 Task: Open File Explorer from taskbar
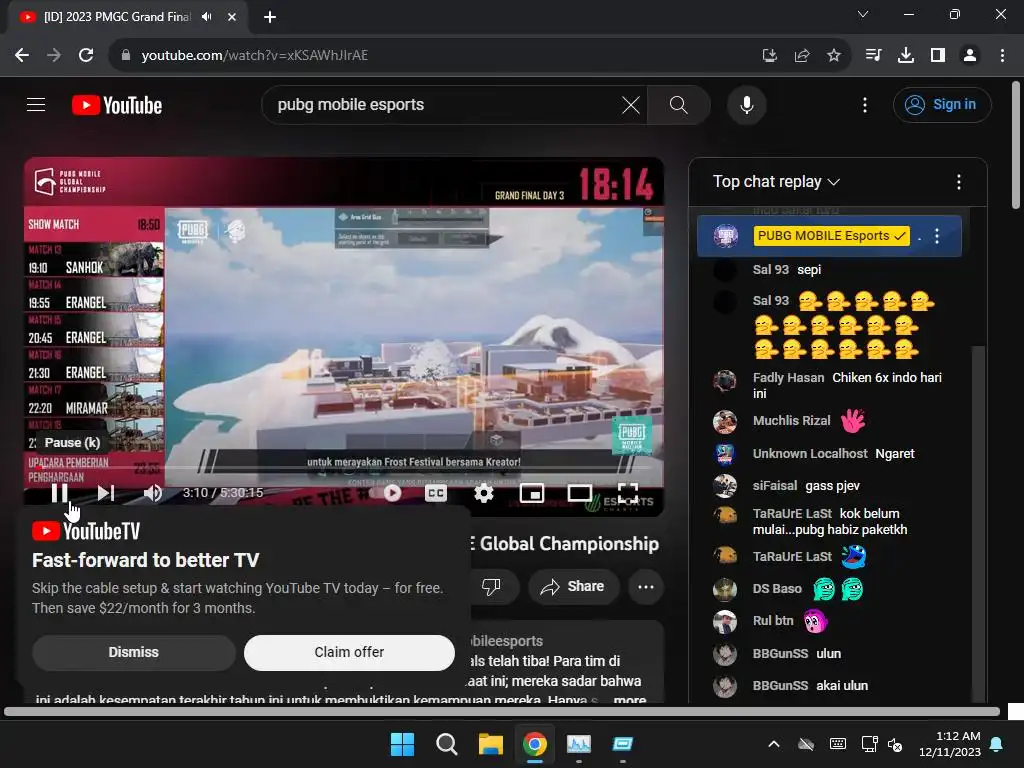490,744
